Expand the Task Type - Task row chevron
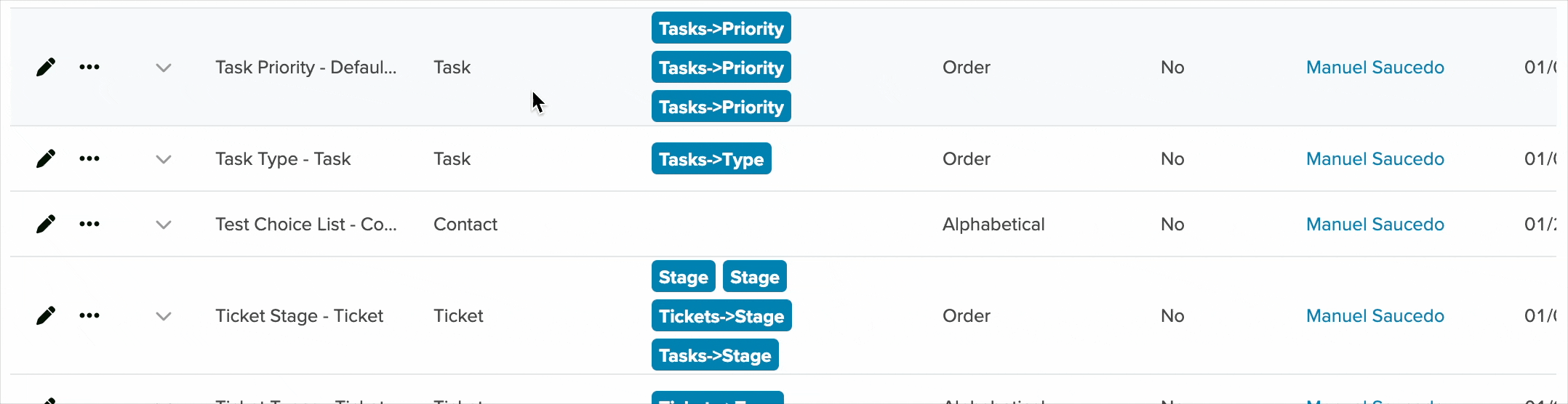Viewport: 1568px width, 404px height. point(164,159)
